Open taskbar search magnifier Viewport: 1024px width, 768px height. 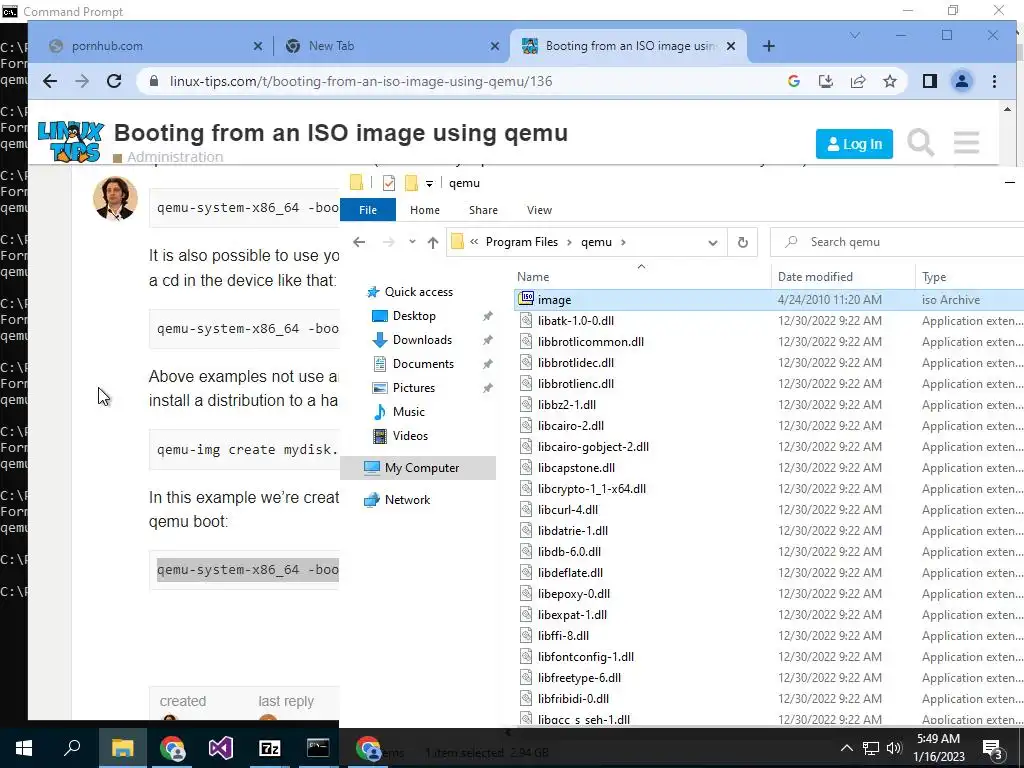(72, 748)
